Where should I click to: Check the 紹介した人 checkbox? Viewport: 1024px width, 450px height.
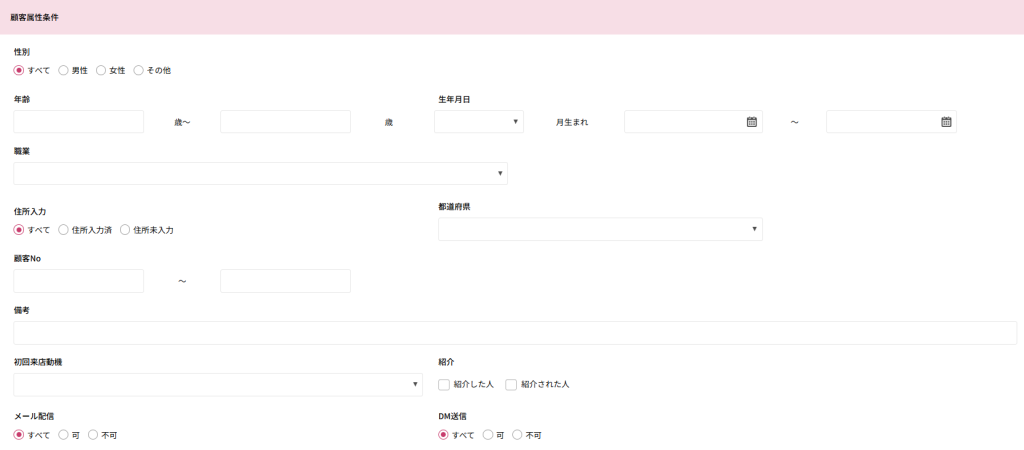(444, 384)
